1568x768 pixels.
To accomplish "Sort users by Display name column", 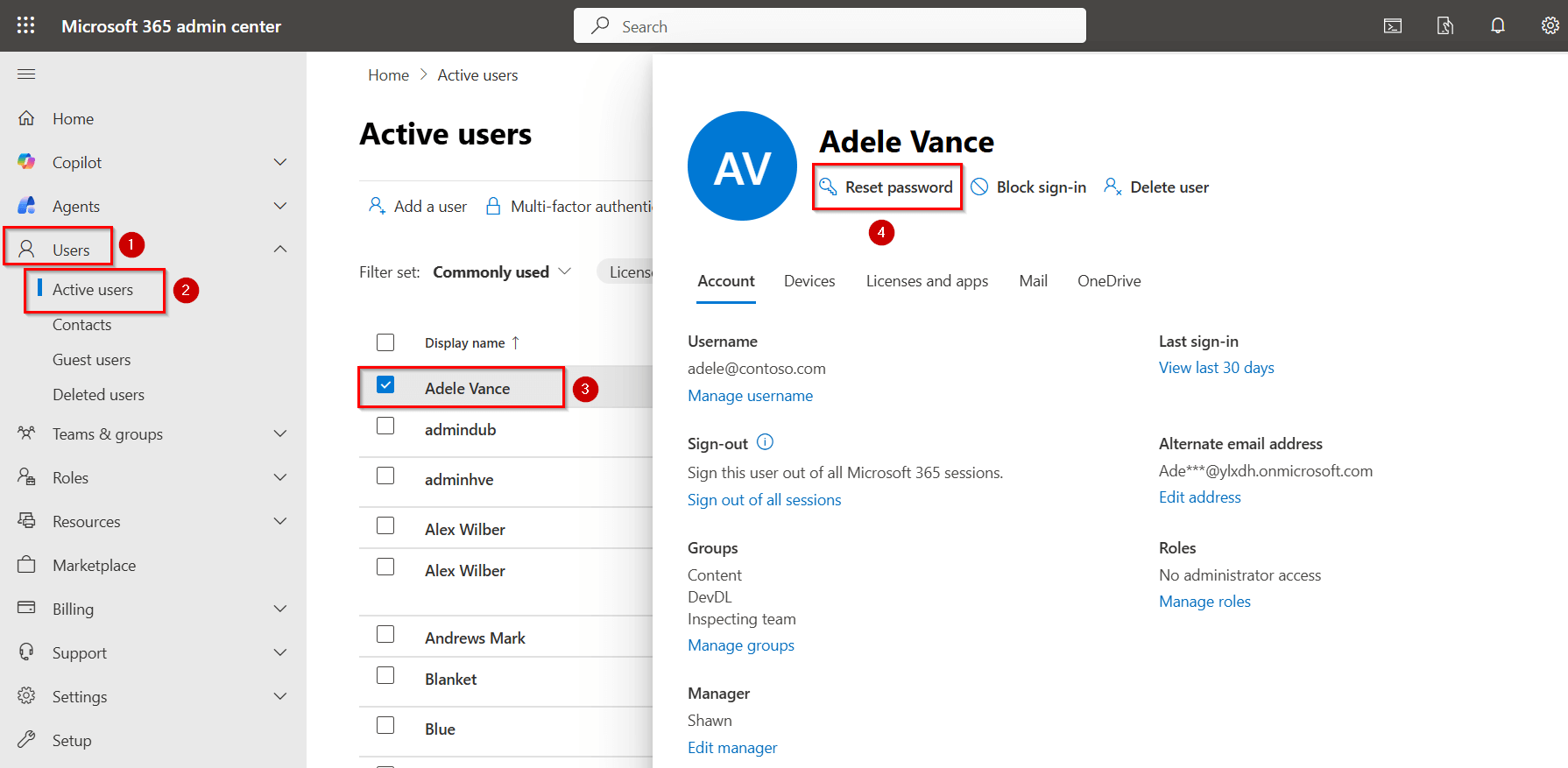I will click(x=465, y=343).
